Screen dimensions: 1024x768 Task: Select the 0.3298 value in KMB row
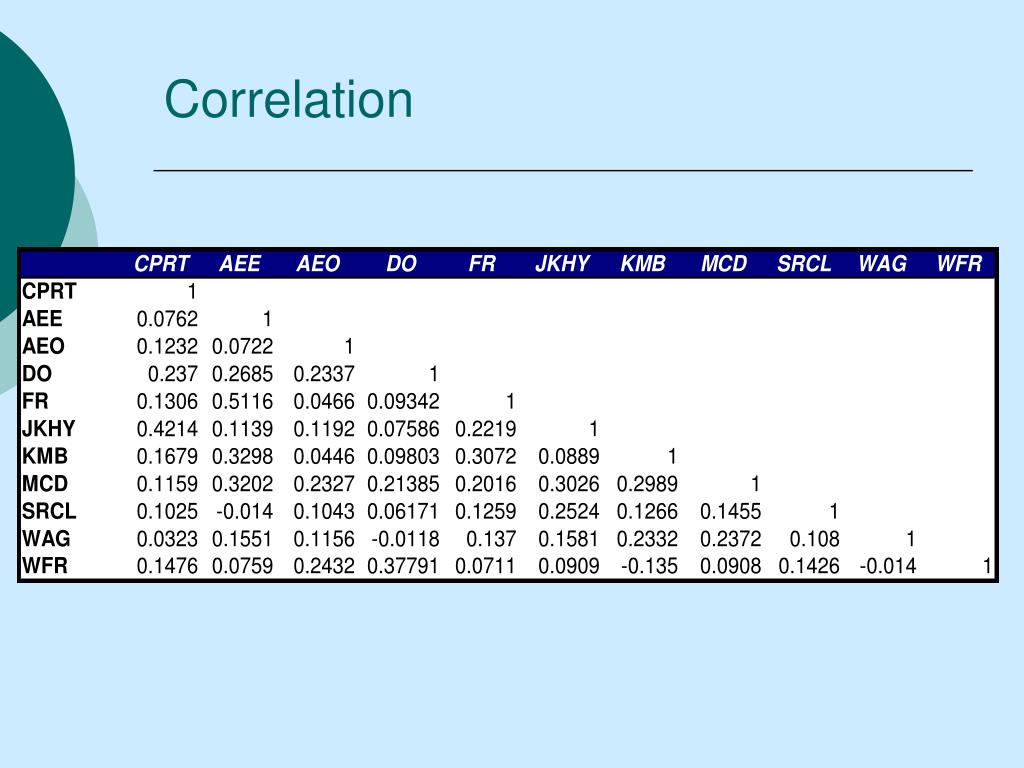click(242, 456)
